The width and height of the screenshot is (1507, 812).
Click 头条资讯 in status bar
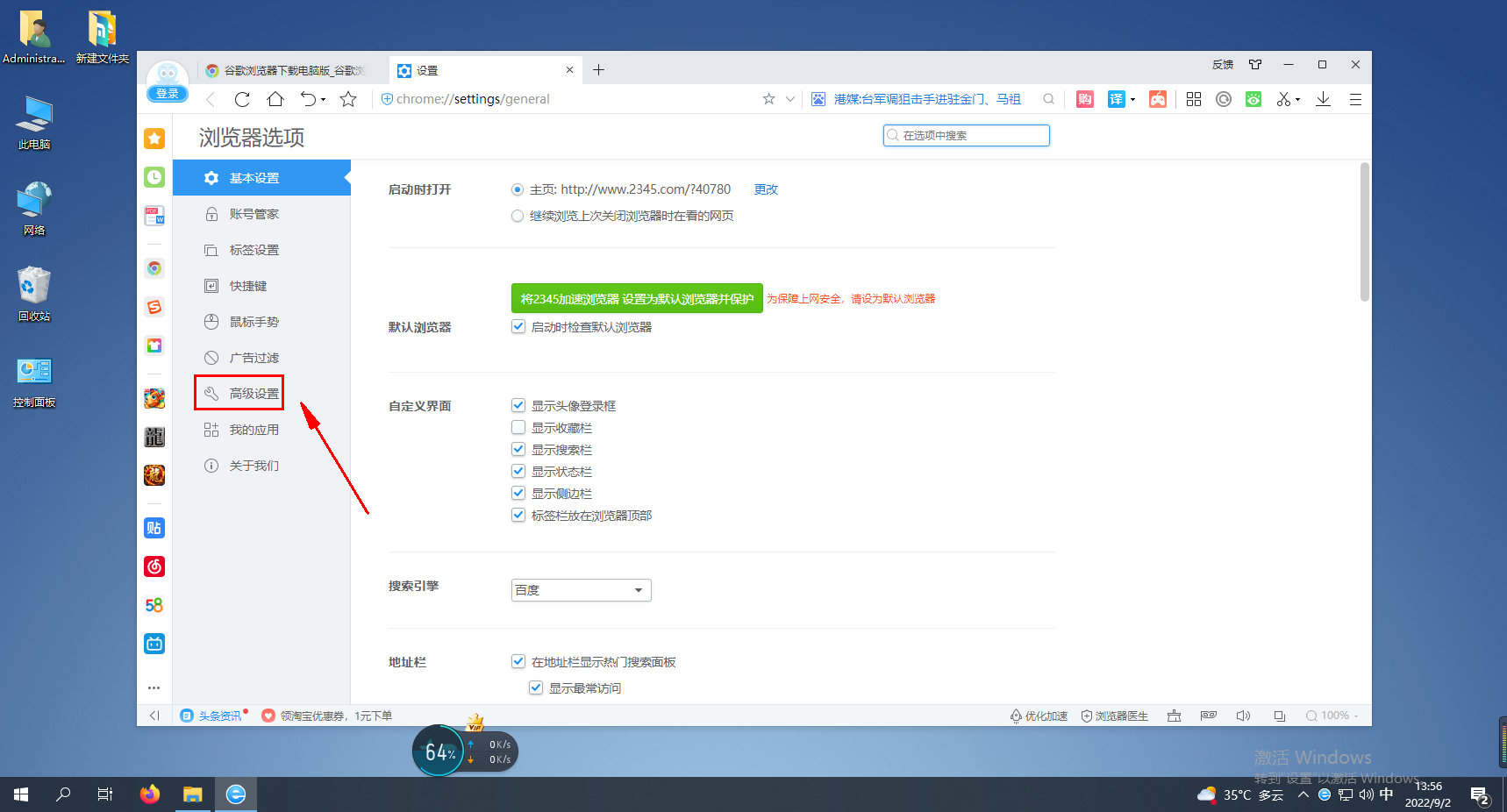[211, 716]
